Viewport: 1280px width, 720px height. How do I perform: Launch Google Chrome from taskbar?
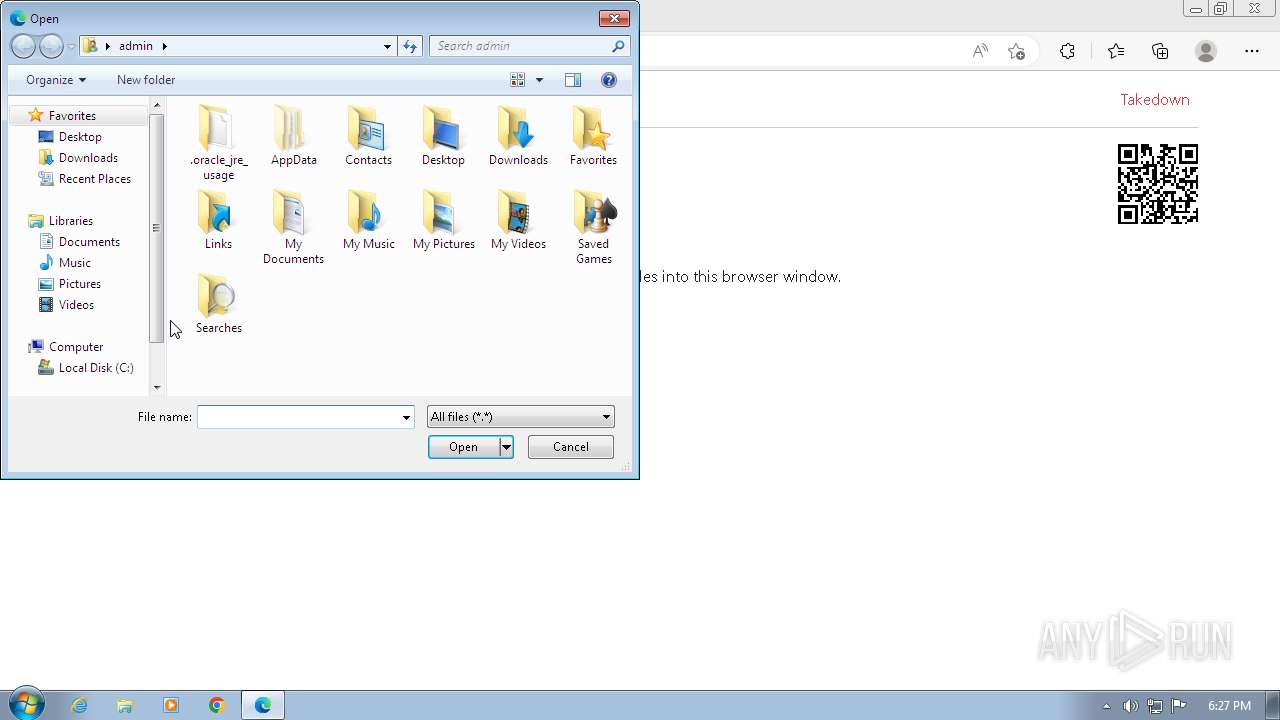pos(217,705)
